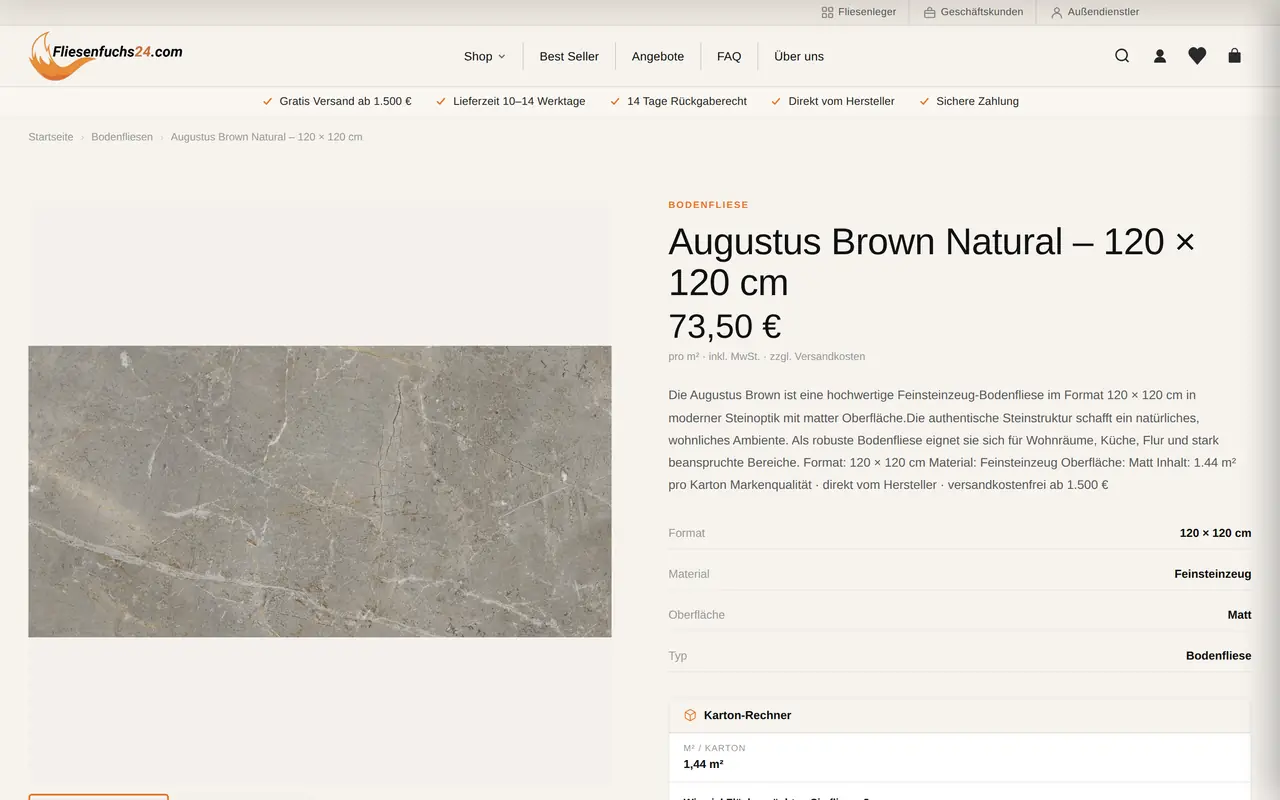This screenshot has width=1280, height=800.
Task: Click the Gratis Versand ab 1.500 € text
Action: (345, 101)
